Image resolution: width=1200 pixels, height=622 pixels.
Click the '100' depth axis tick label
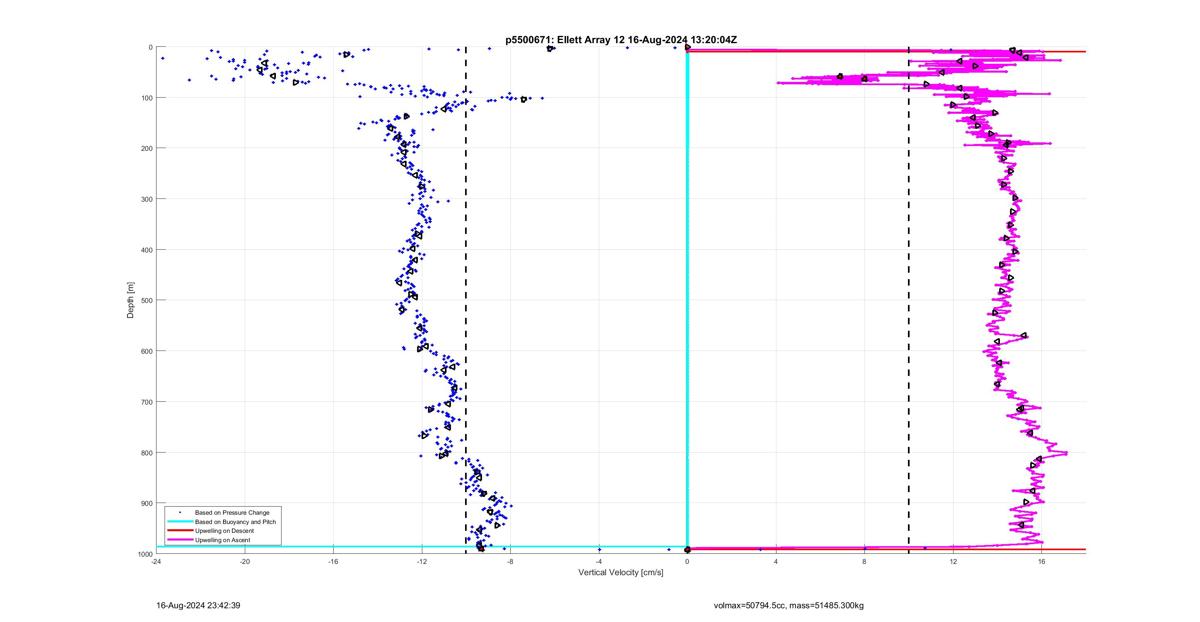click(145, 98)
